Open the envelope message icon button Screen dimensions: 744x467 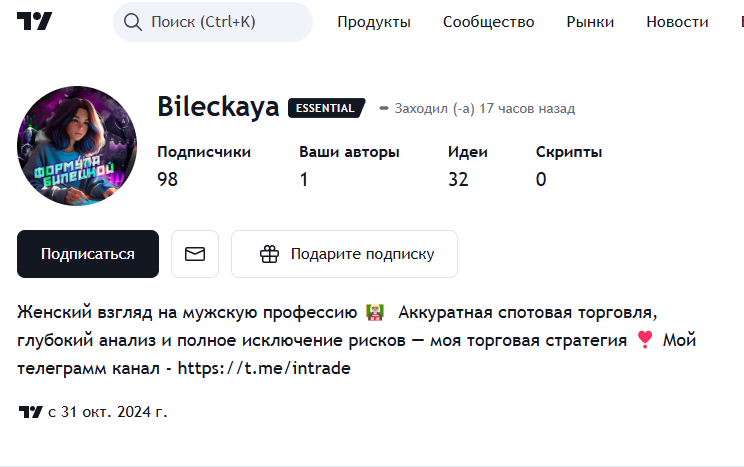point(195,254)
